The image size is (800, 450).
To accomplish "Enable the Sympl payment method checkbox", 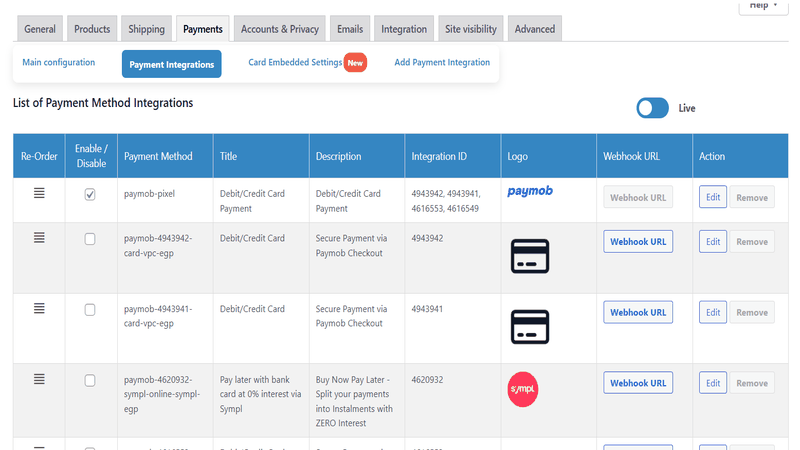I will (90, 381).
